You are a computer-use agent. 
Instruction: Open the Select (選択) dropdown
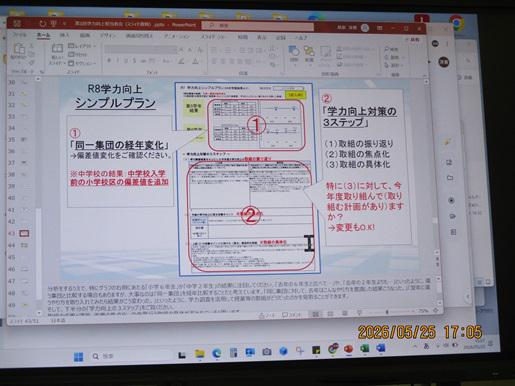tap(393, 65)
